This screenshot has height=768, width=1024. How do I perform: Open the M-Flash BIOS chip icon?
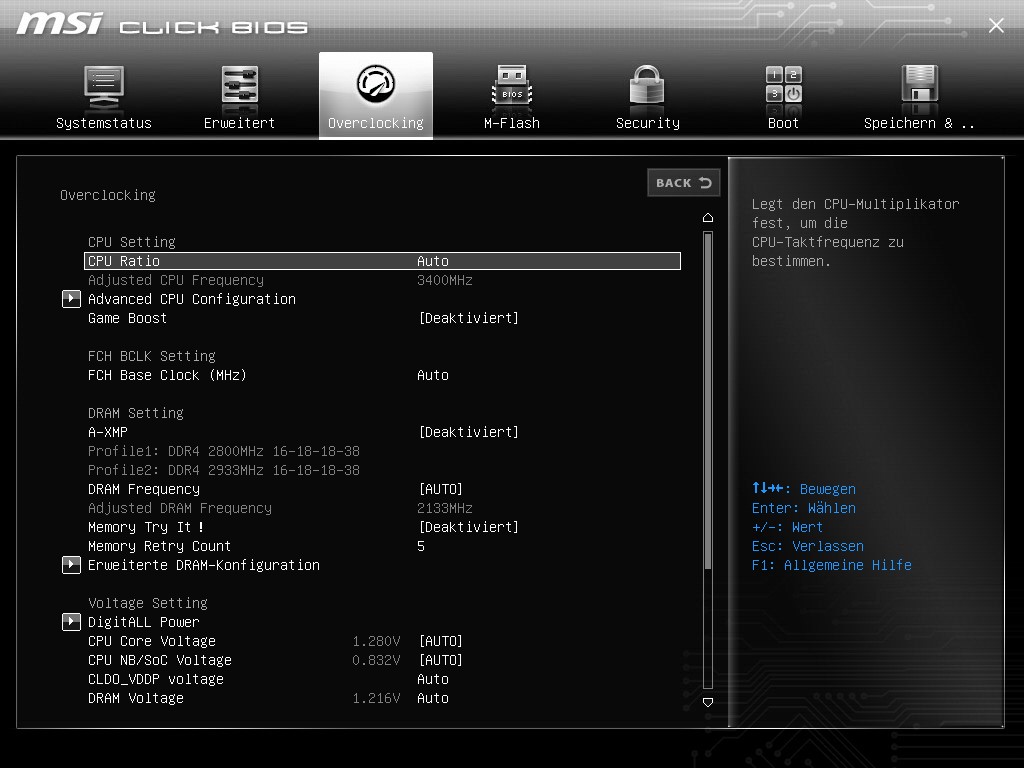(x=512, y=85)
